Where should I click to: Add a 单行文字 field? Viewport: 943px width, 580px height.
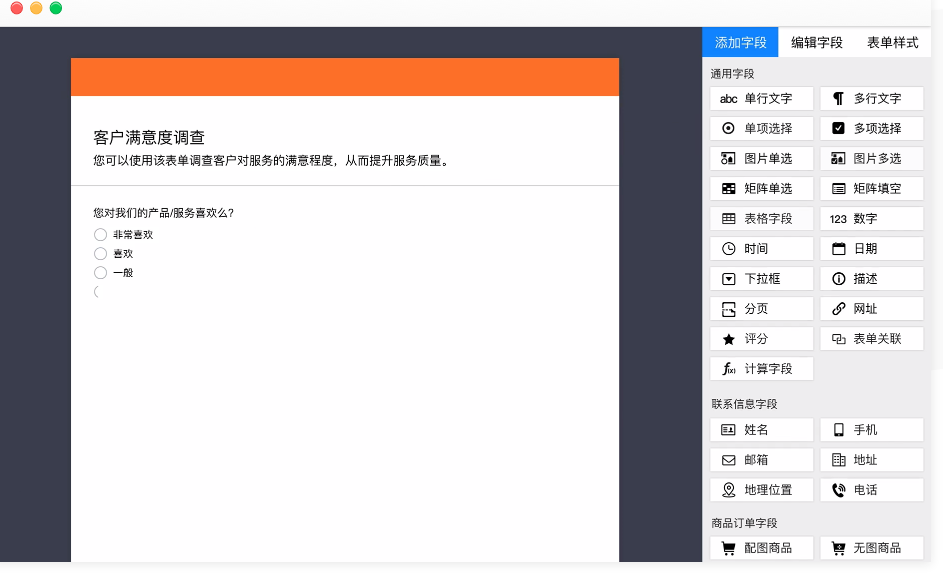(762, 99)
